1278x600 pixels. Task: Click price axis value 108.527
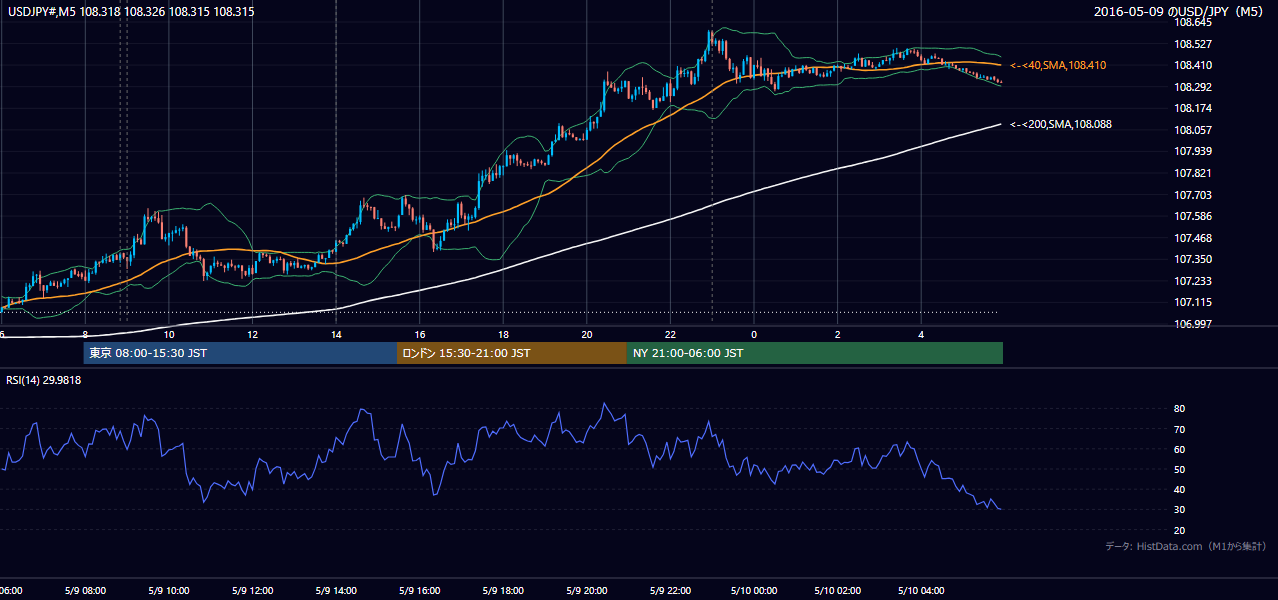1192,44
